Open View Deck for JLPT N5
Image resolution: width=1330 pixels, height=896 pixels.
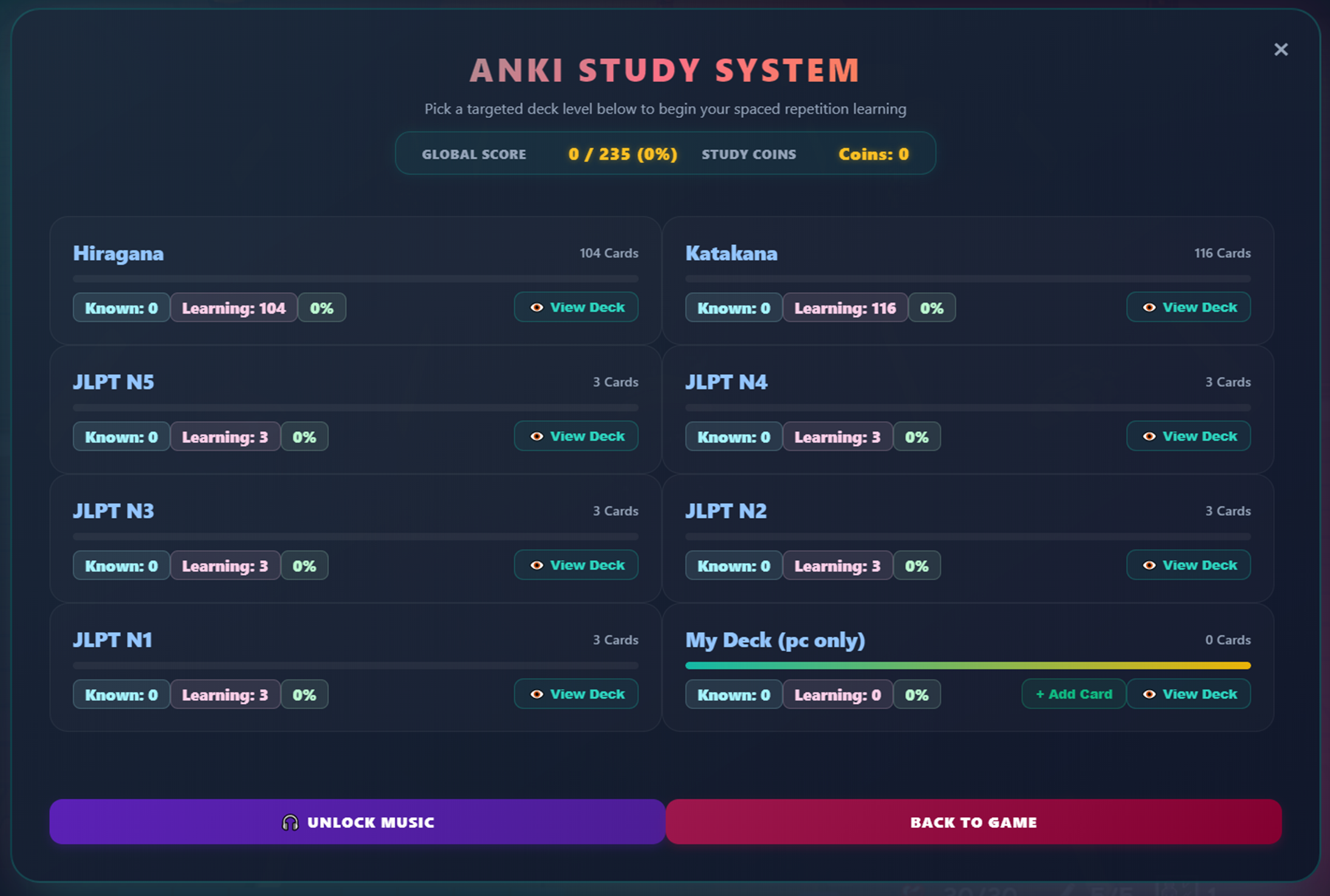[x=576, y=436]
